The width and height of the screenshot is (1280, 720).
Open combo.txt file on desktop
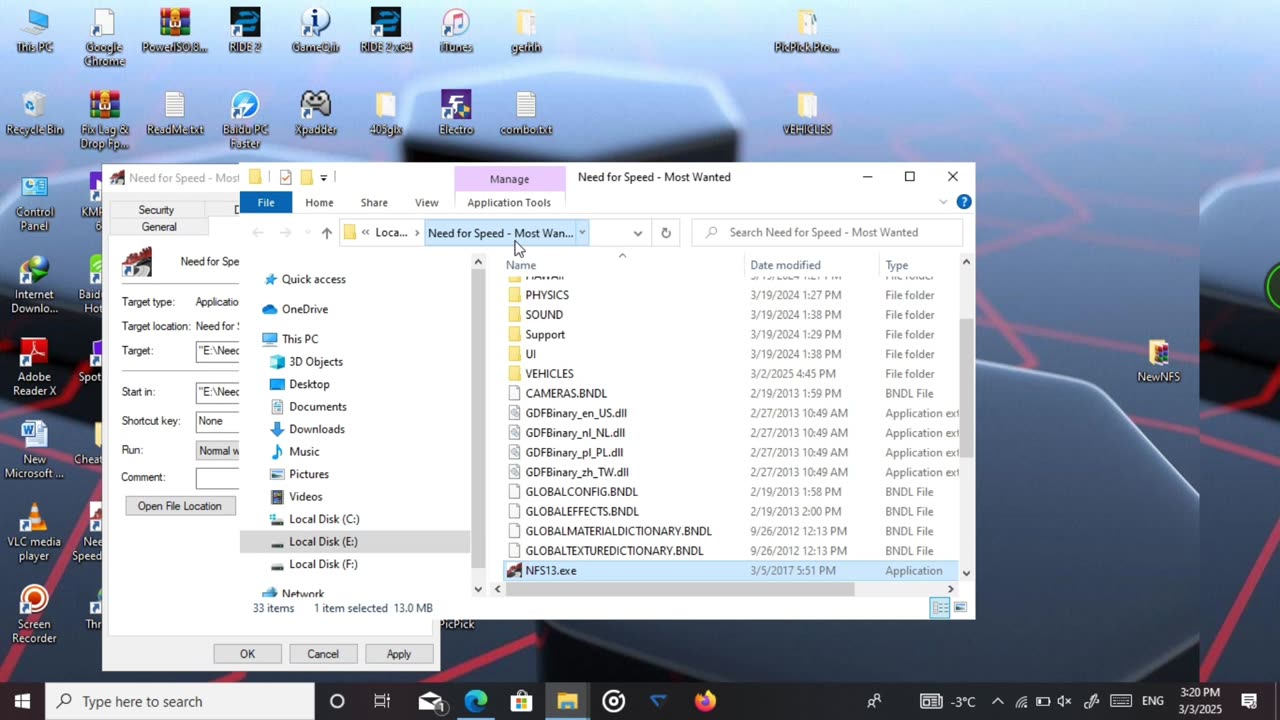pos(526,113)
